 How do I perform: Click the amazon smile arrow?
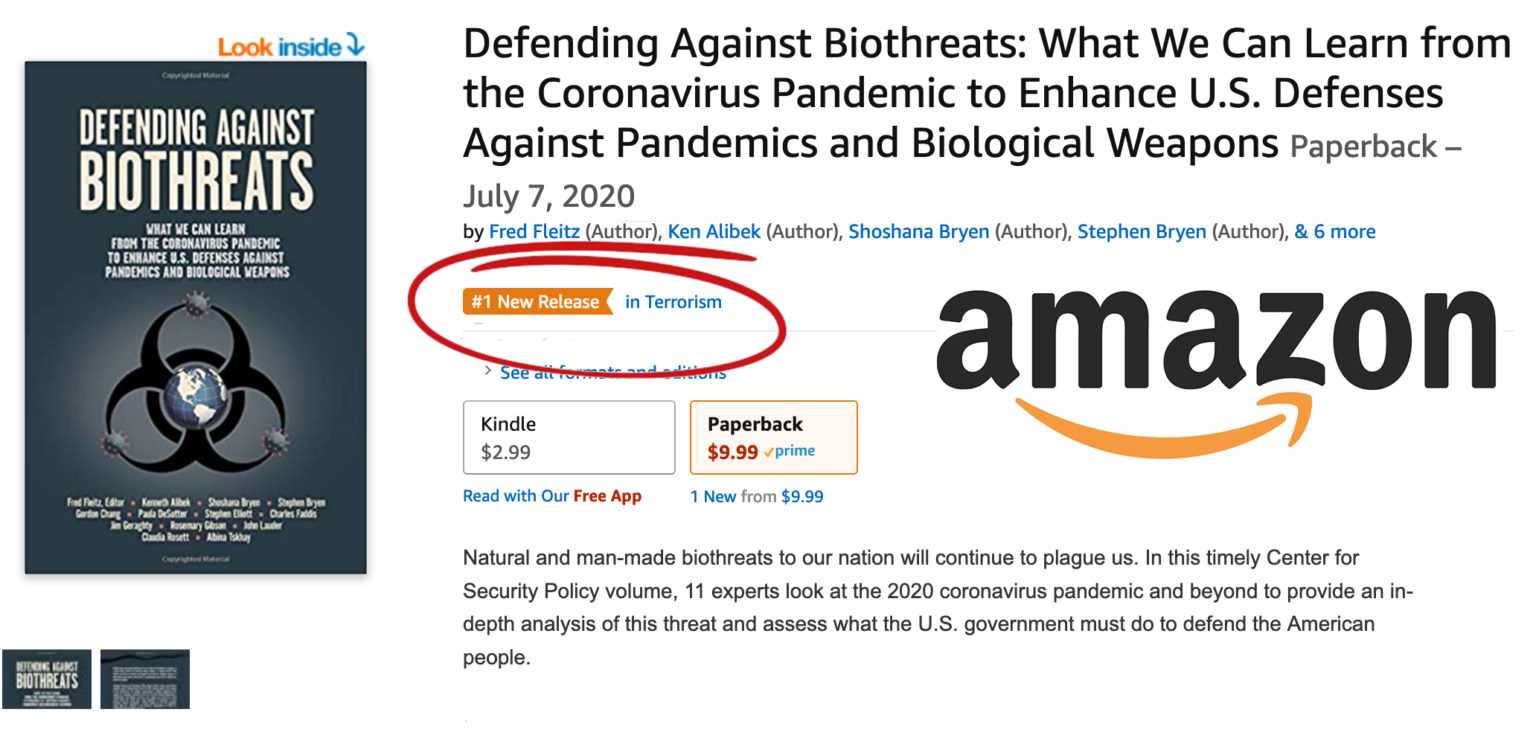tap(1160, 408)
